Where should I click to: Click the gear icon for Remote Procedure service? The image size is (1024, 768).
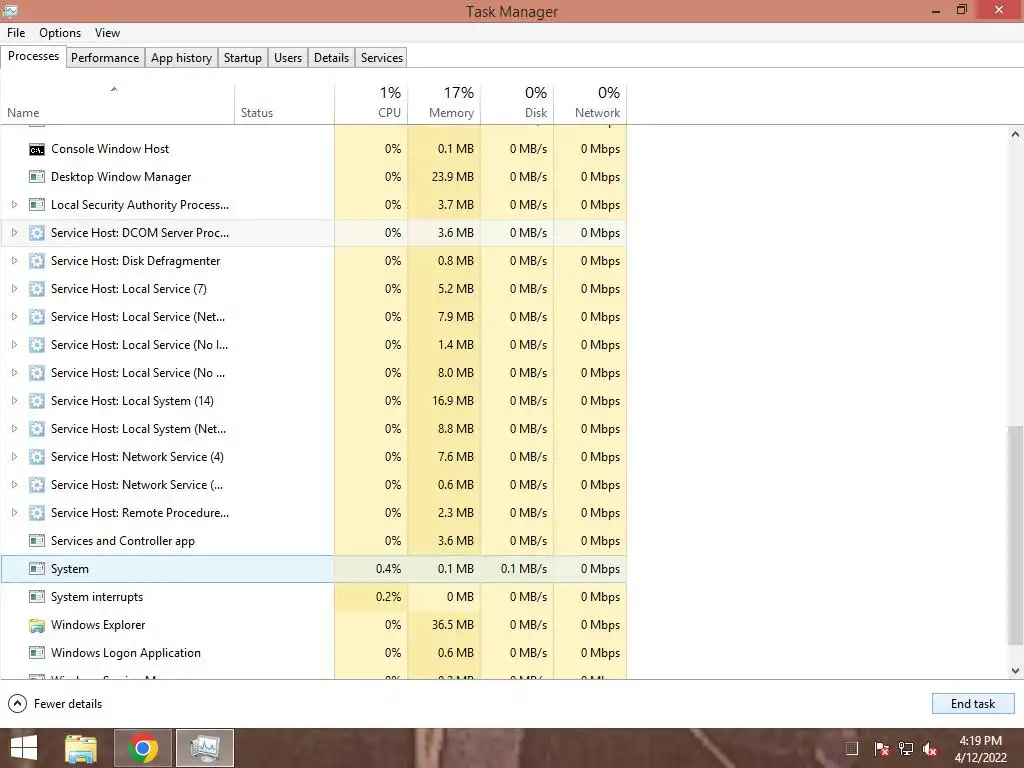pyautogui.click(x=37, y=513)
